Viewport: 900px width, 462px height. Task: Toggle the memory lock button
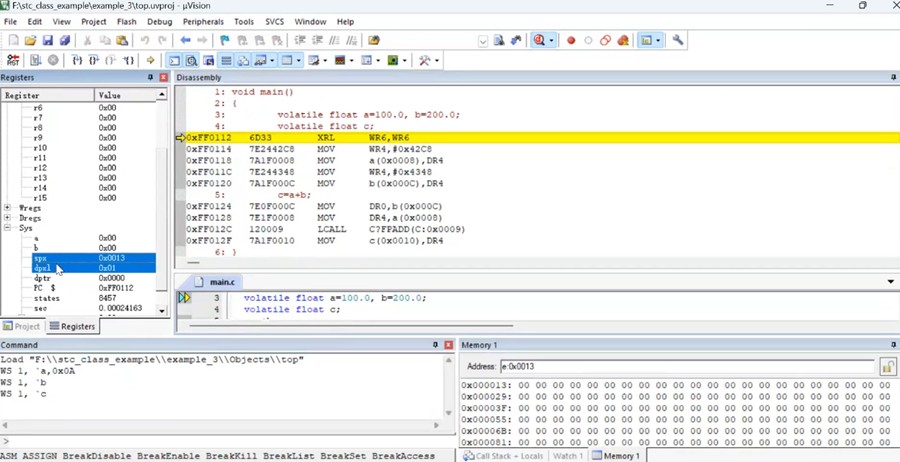pyautogui.click(x=886, y=367)
